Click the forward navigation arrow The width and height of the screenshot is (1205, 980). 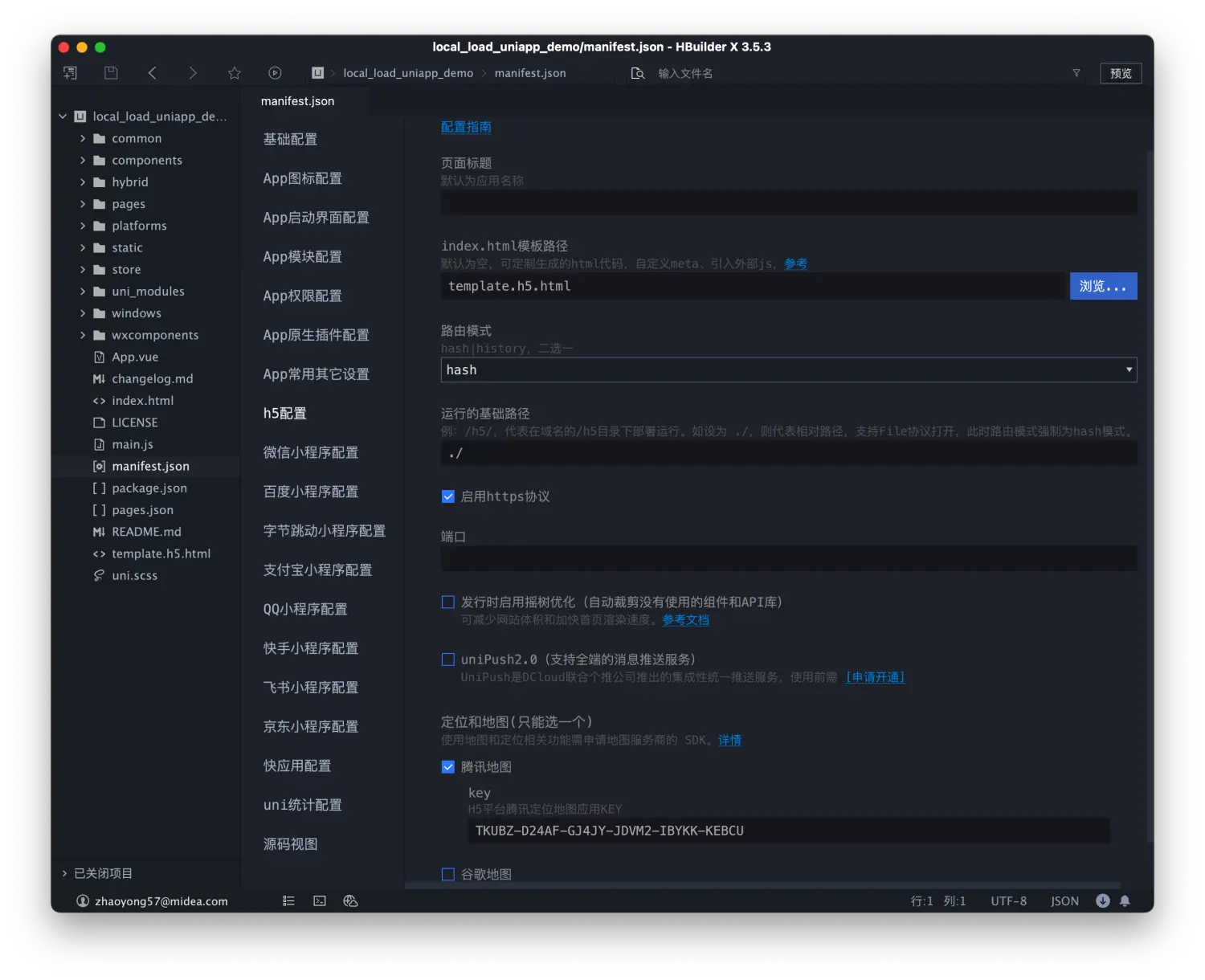click(193, 73)
